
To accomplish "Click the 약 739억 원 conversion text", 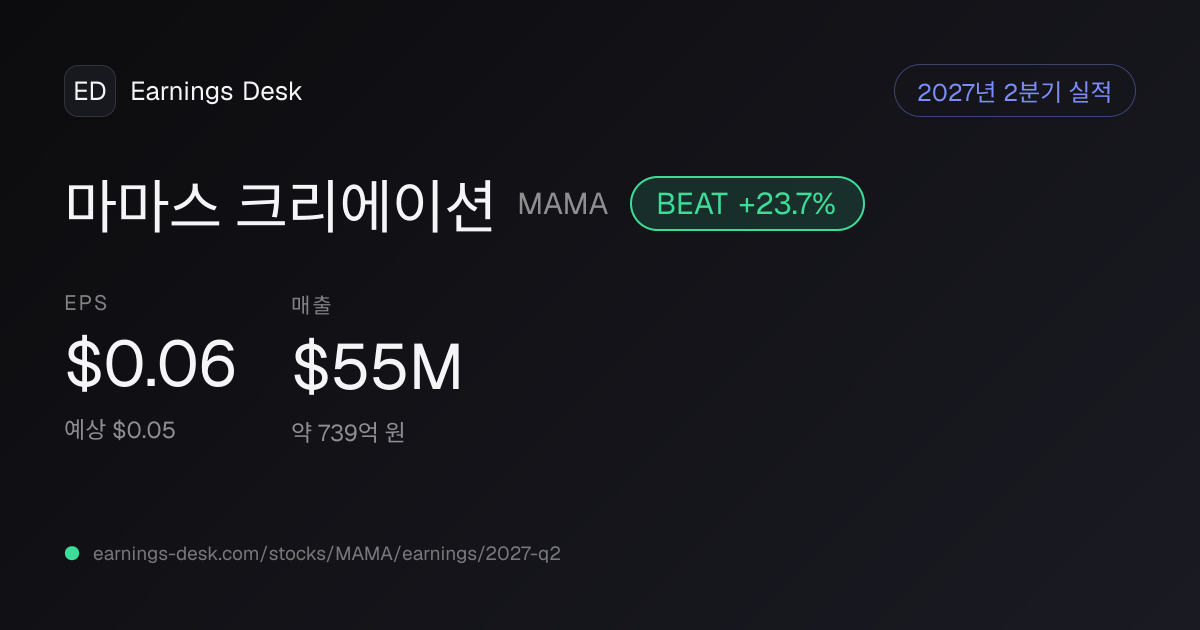I will pyautogui.click(x=348, y=433).
